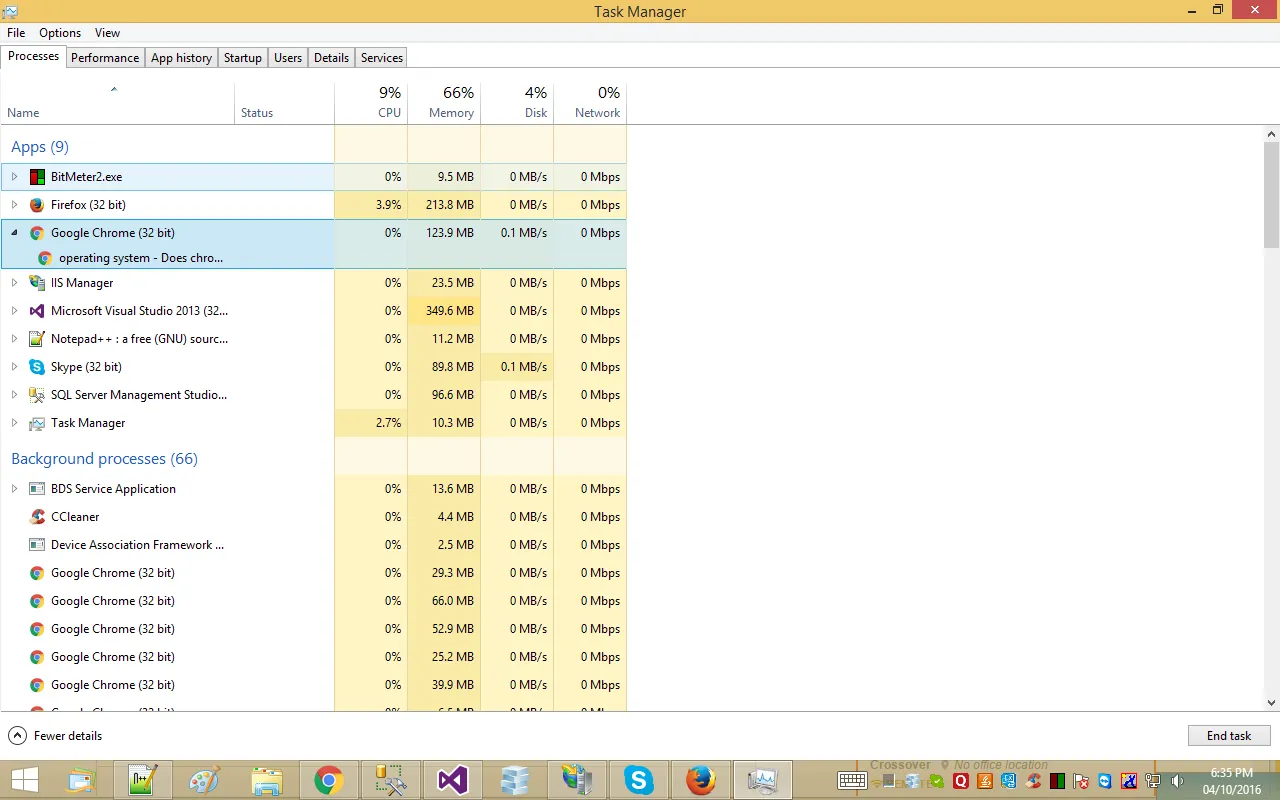Viewport: 1280px width, 800px height.
Task: Click the touch keyboard icon in the tray
Action: 852,781
